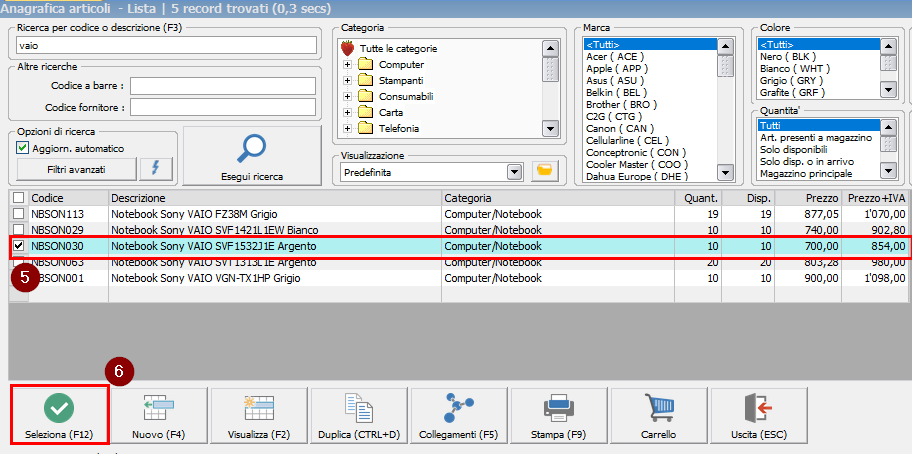Select Canon ( CAN ) brand
Viewport: 912px width, 454px height.
[650, 128]
